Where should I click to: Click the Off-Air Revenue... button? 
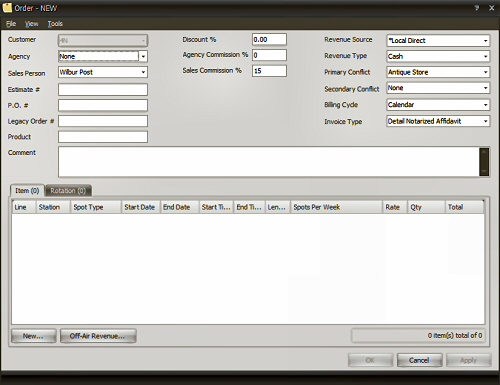tap(98, 336)
